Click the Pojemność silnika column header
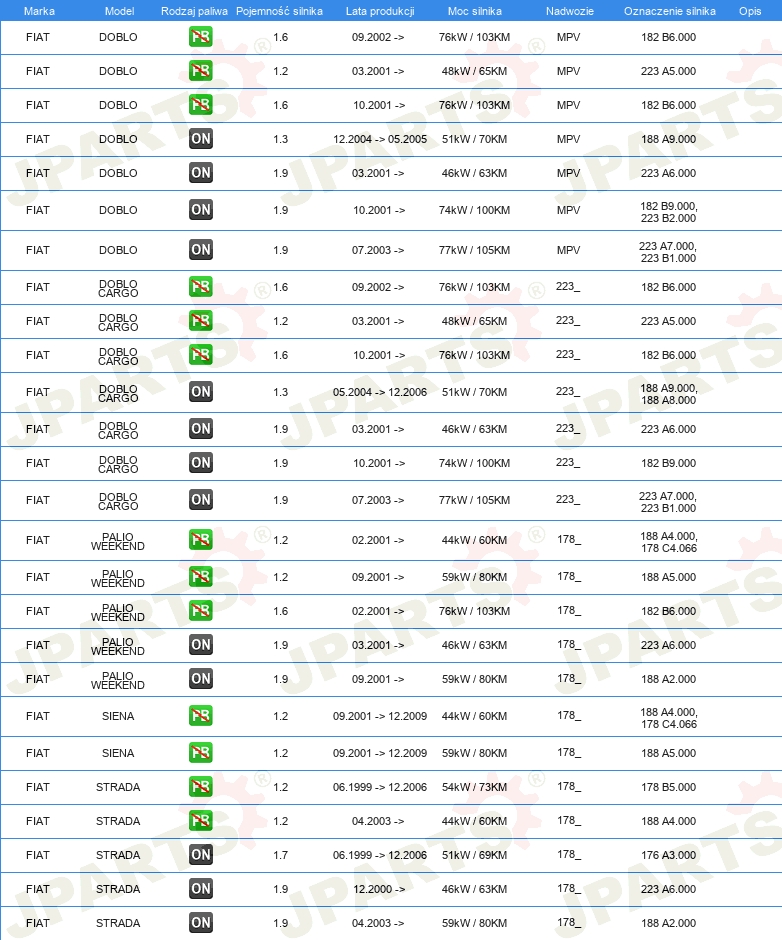Screen dimensions: 782x940 [x=279, y=11]
